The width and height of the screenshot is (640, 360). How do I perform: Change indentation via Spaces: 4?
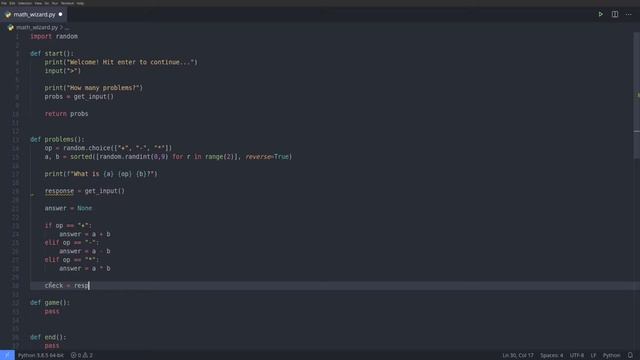click(551, 355)
